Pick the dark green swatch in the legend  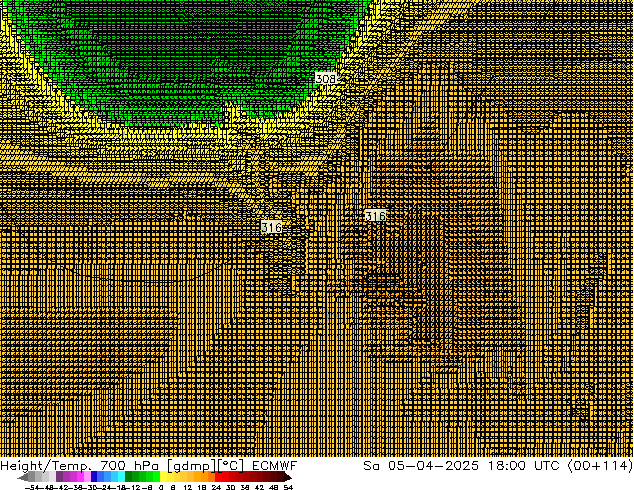tap(129, 477)
